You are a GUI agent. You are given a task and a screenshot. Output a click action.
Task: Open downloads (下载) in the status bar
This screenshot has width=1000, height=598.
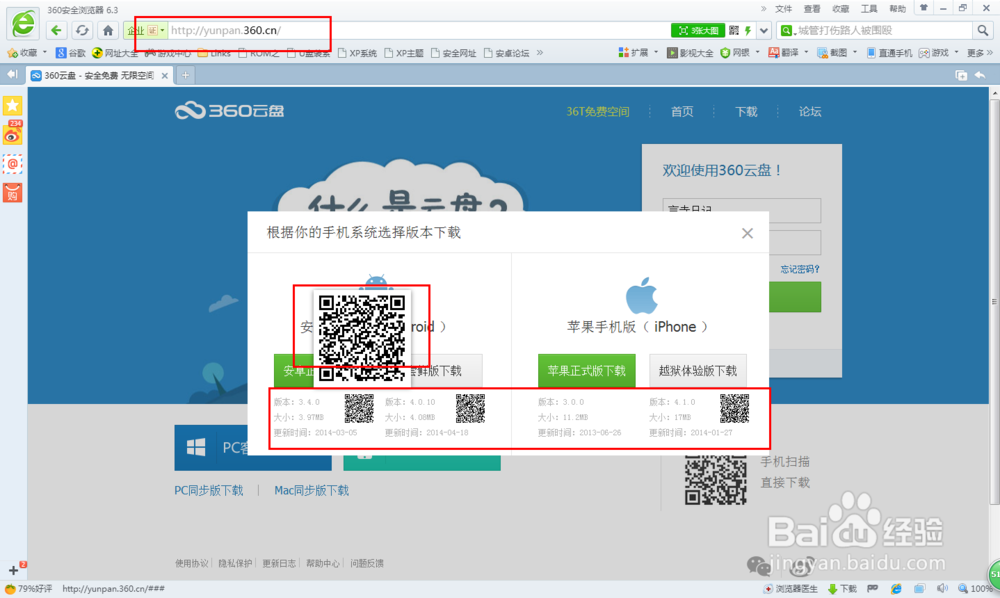pyautogui.click(x=842, y=588)
